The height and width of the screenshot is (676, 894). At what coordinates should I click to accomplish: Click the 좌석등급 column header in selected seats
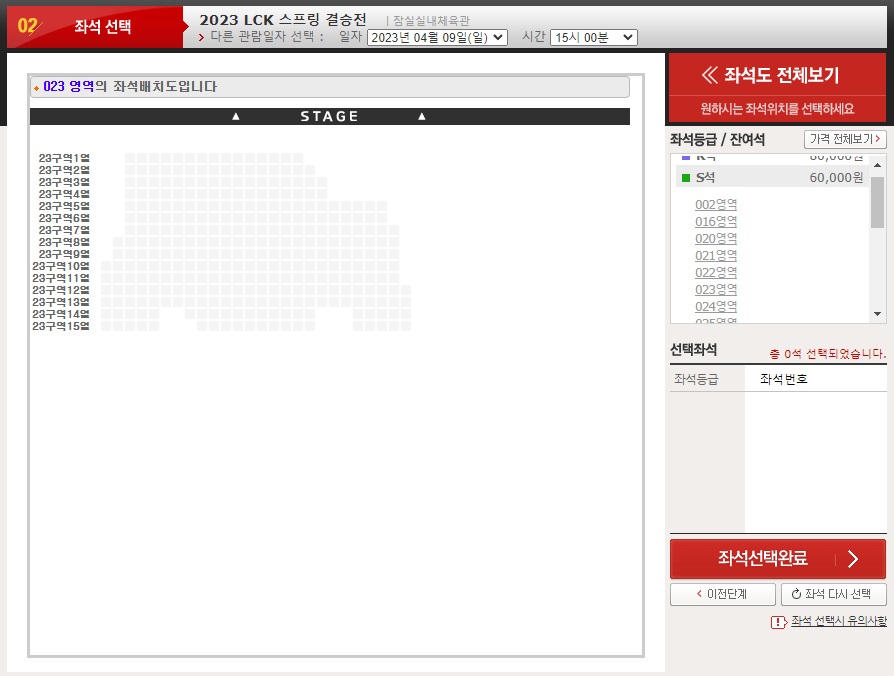coord(696,379)
